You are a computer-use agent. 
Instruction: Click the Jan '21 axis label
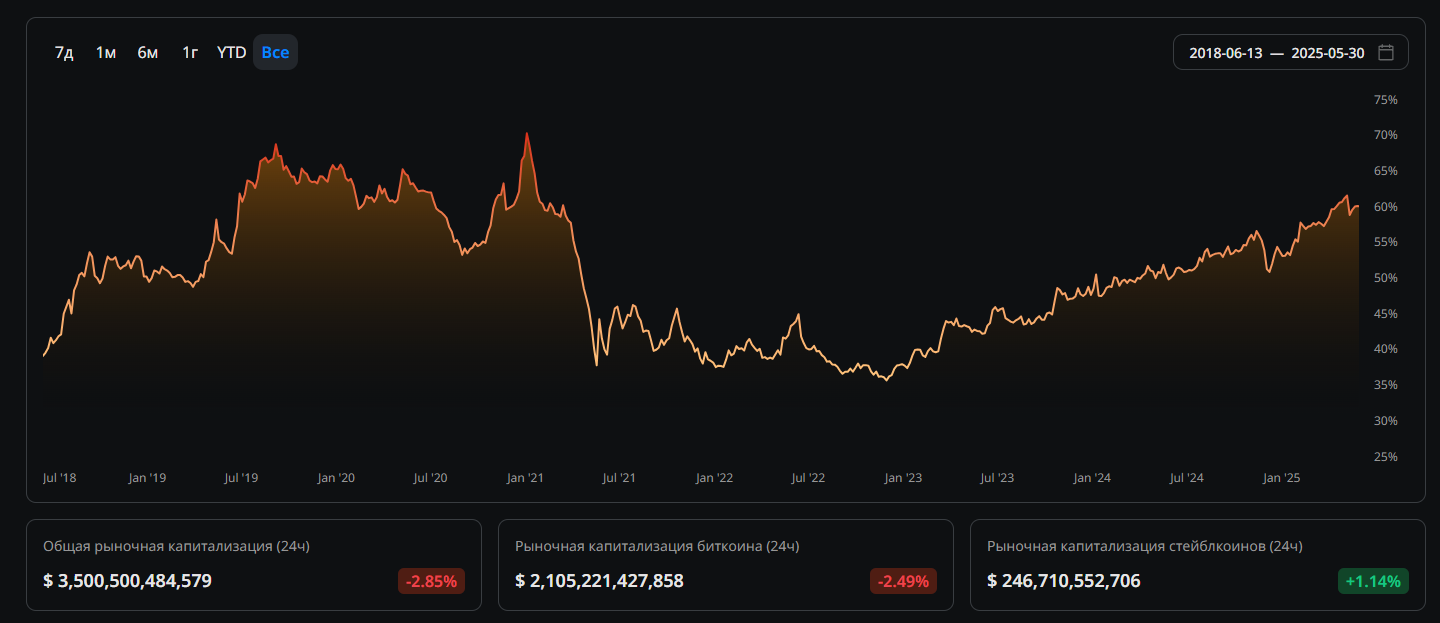[x=525, y=478]
